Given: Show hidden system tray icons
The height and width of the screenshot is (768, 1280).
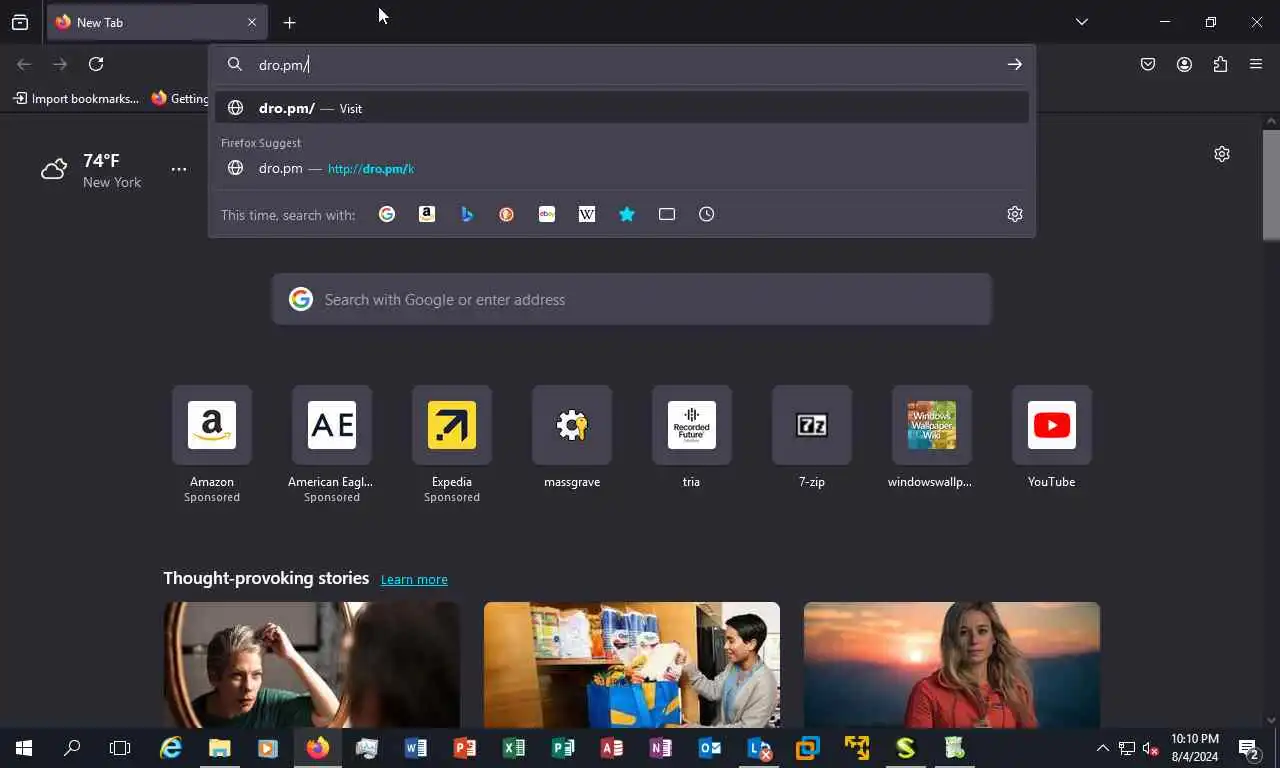Looking at the screenshot, I should [x=1103, y=748].
